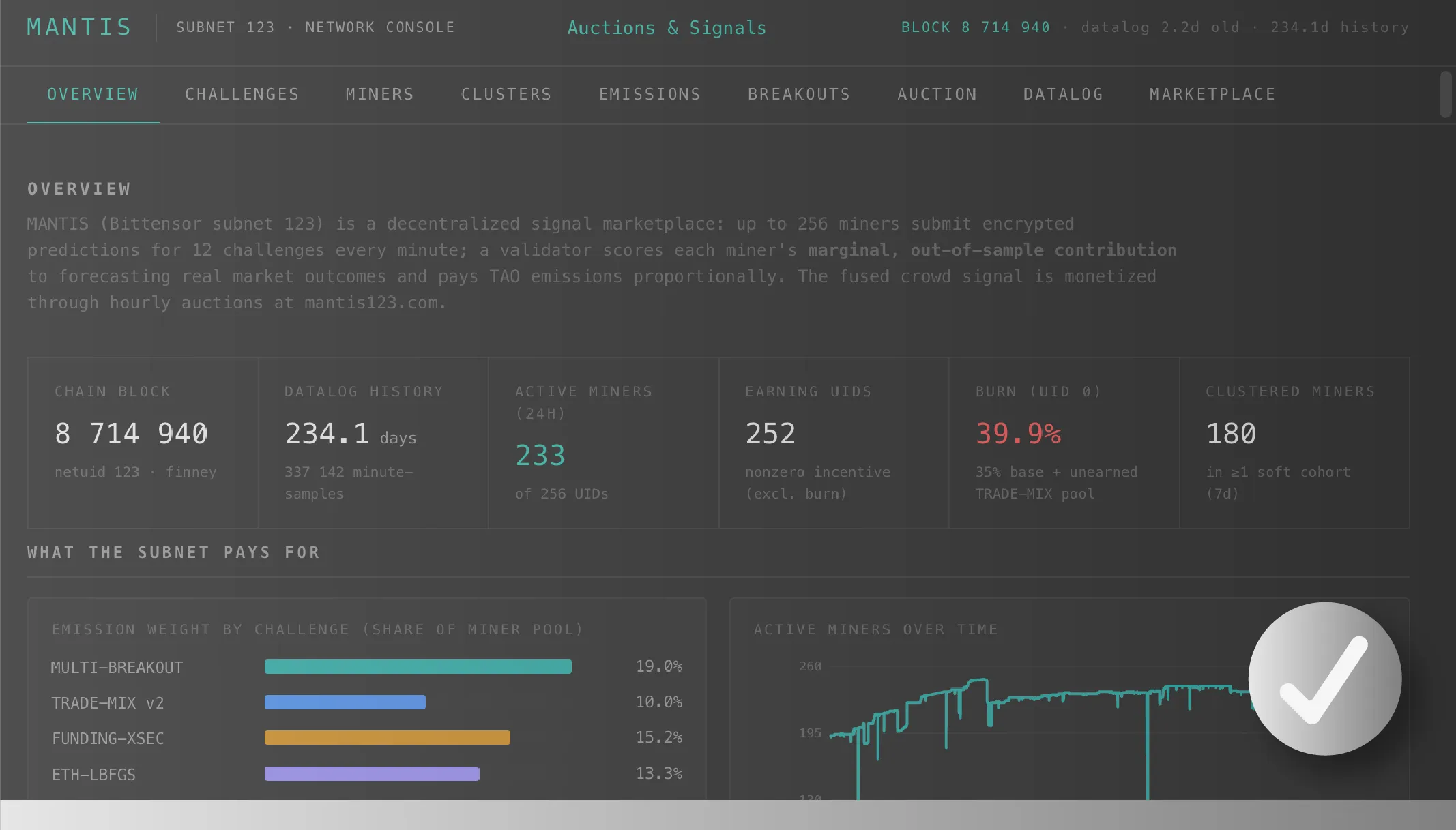Image resolution: width=1456 pixels, height=830 pixels.
Task: Click the round checkmark badge
Action: click(x=1325, y=679)
